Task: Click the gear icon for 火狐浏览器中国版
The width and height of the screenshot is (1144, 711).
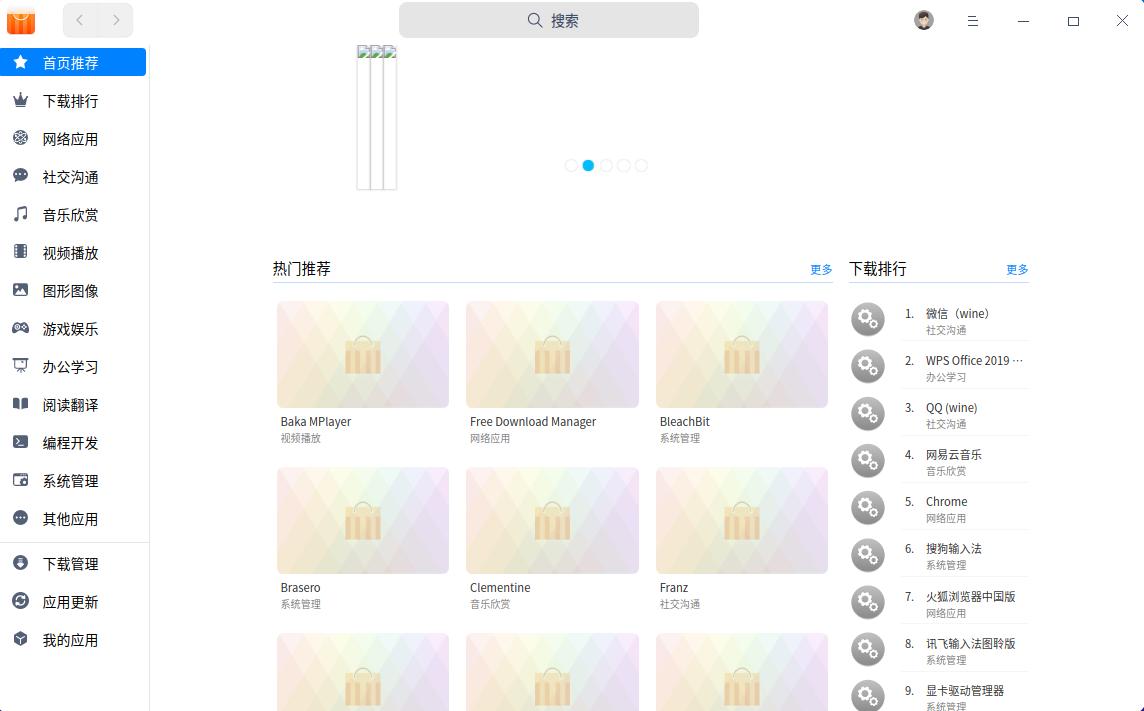Action: tap(867, 602)
